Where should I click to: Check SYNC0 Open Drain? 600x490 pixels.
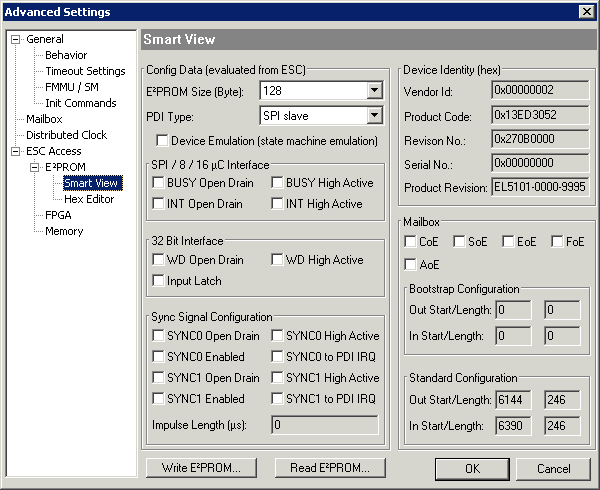click(x=158, y=336)
